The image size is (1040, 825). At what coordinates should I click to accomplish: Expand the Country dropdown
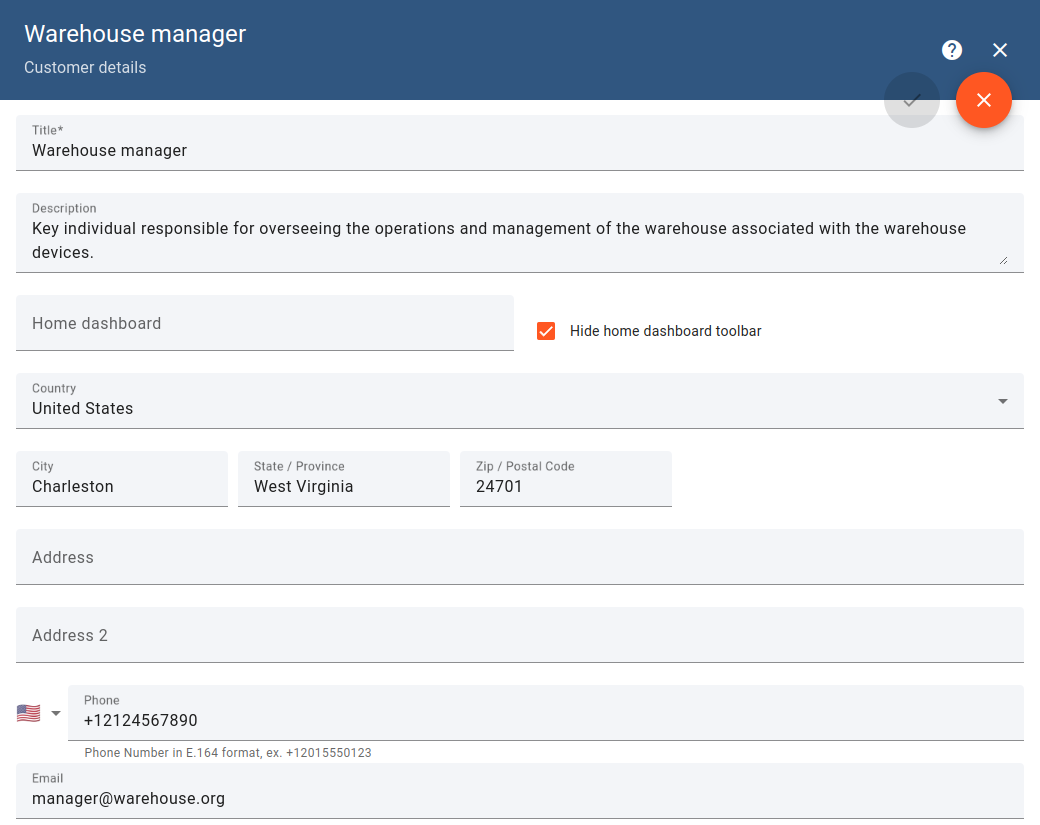pyautogui.click(x=1002, y=401)
